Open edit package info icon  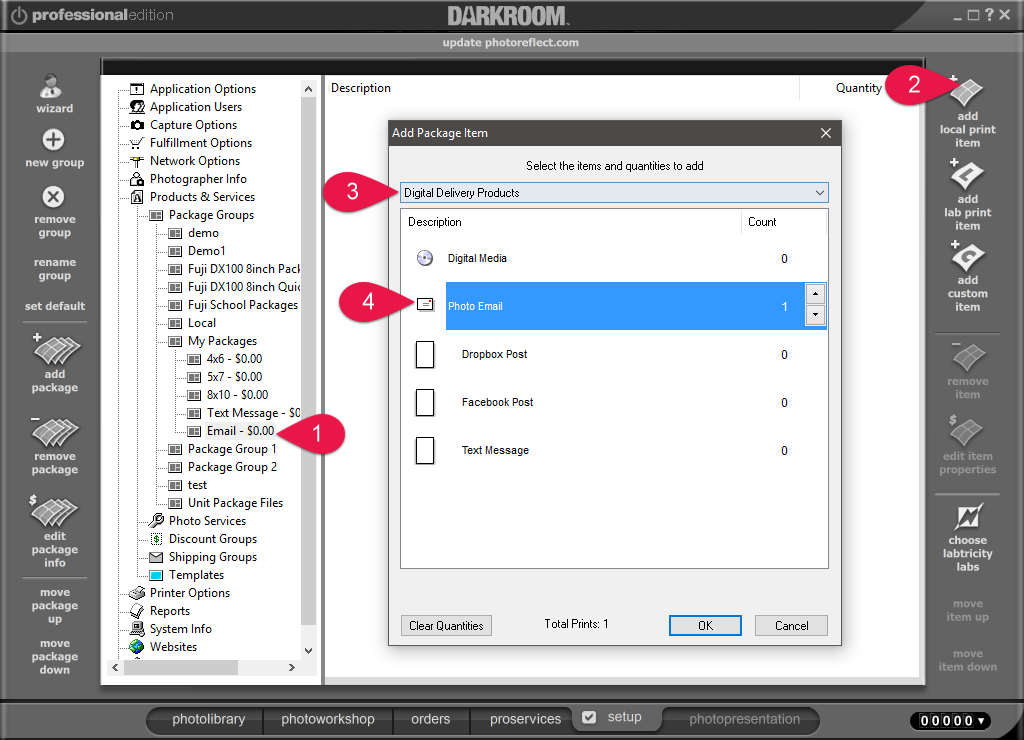(54, 511)
